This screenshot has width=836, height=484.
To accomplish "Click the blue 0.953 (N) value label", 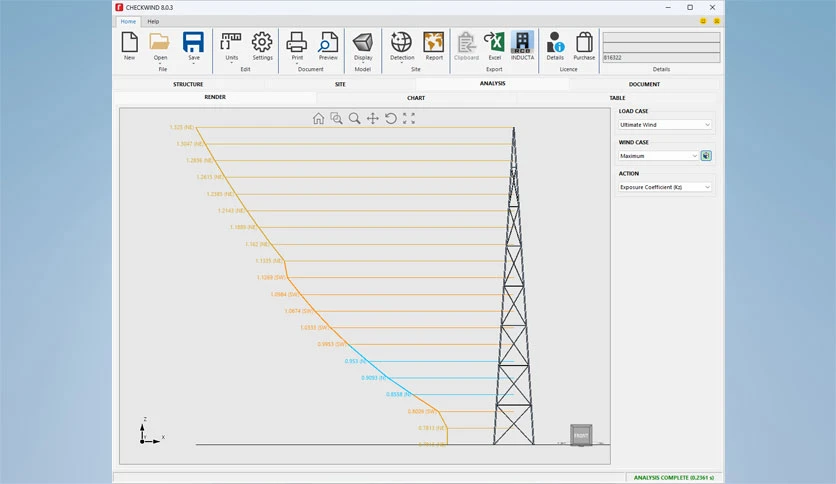I will tap(355, 361).
